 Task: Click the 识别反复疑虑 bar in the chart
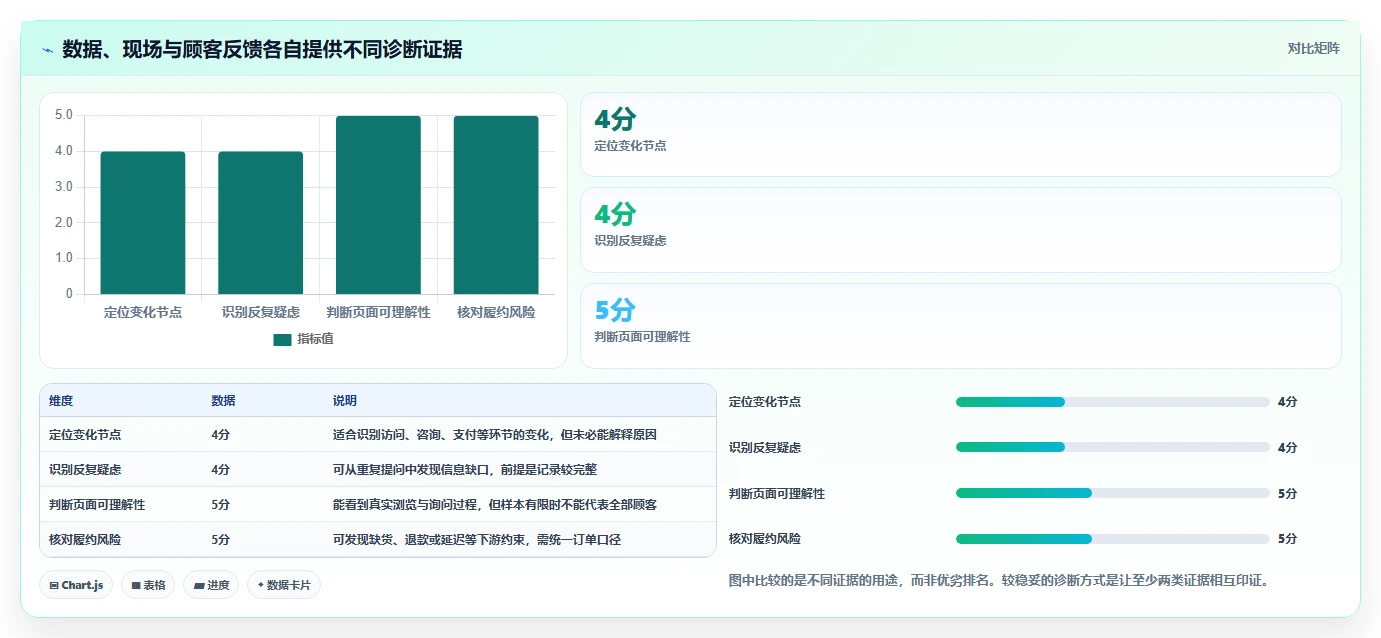click(x=260, y=223)
